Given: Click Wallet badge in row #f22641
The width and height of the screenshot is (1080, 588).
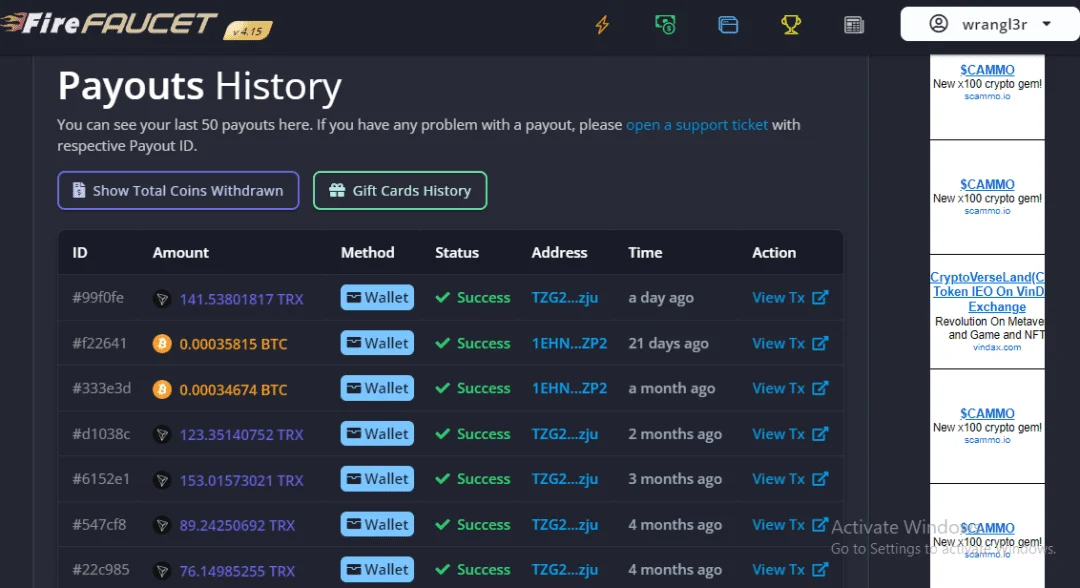Looking at the screenshot, I should [x=377, y=343].
